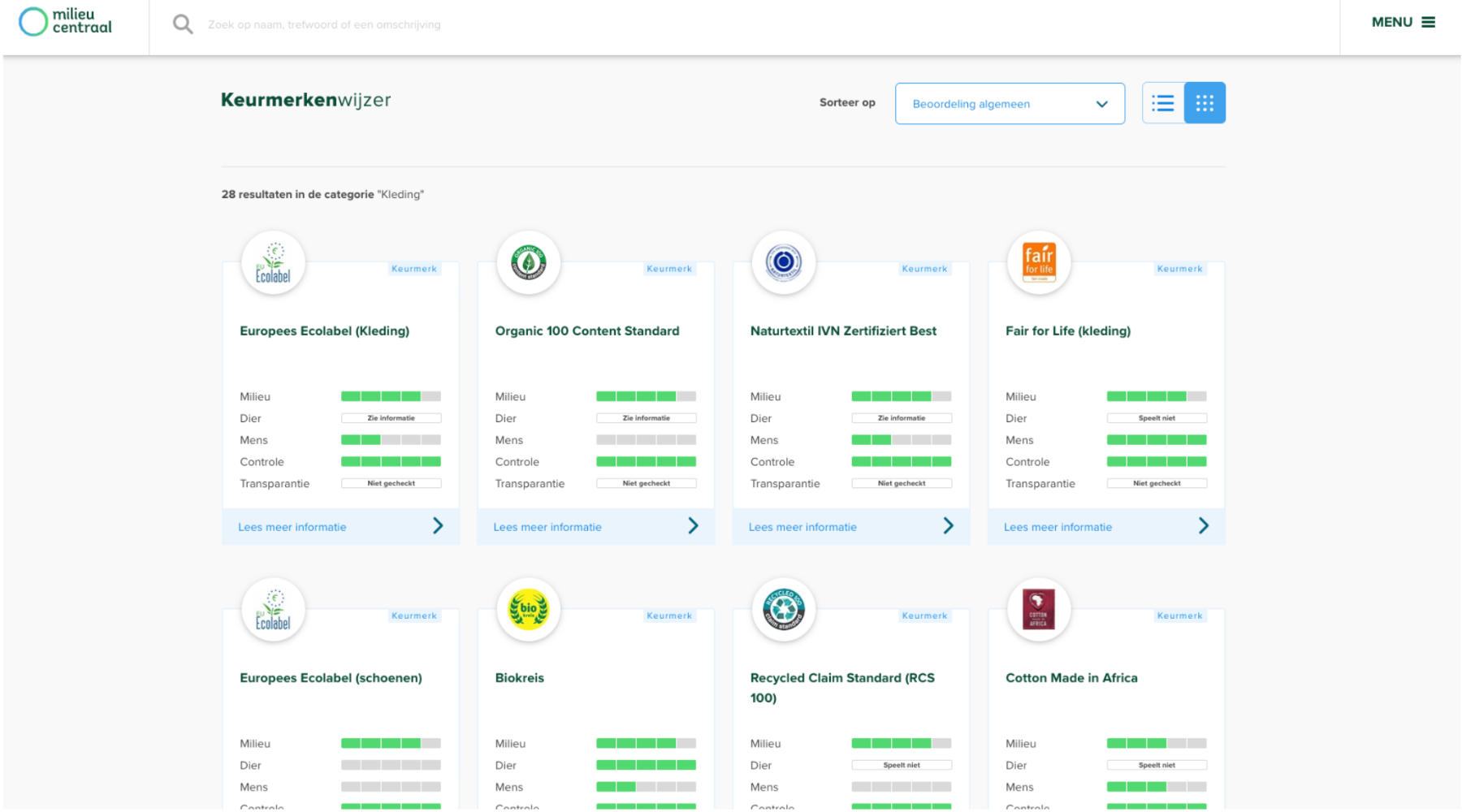Click Milieu rating bar of Fair for Life
This screenshot has height=812, width=1462.
tap(1157, 396)
